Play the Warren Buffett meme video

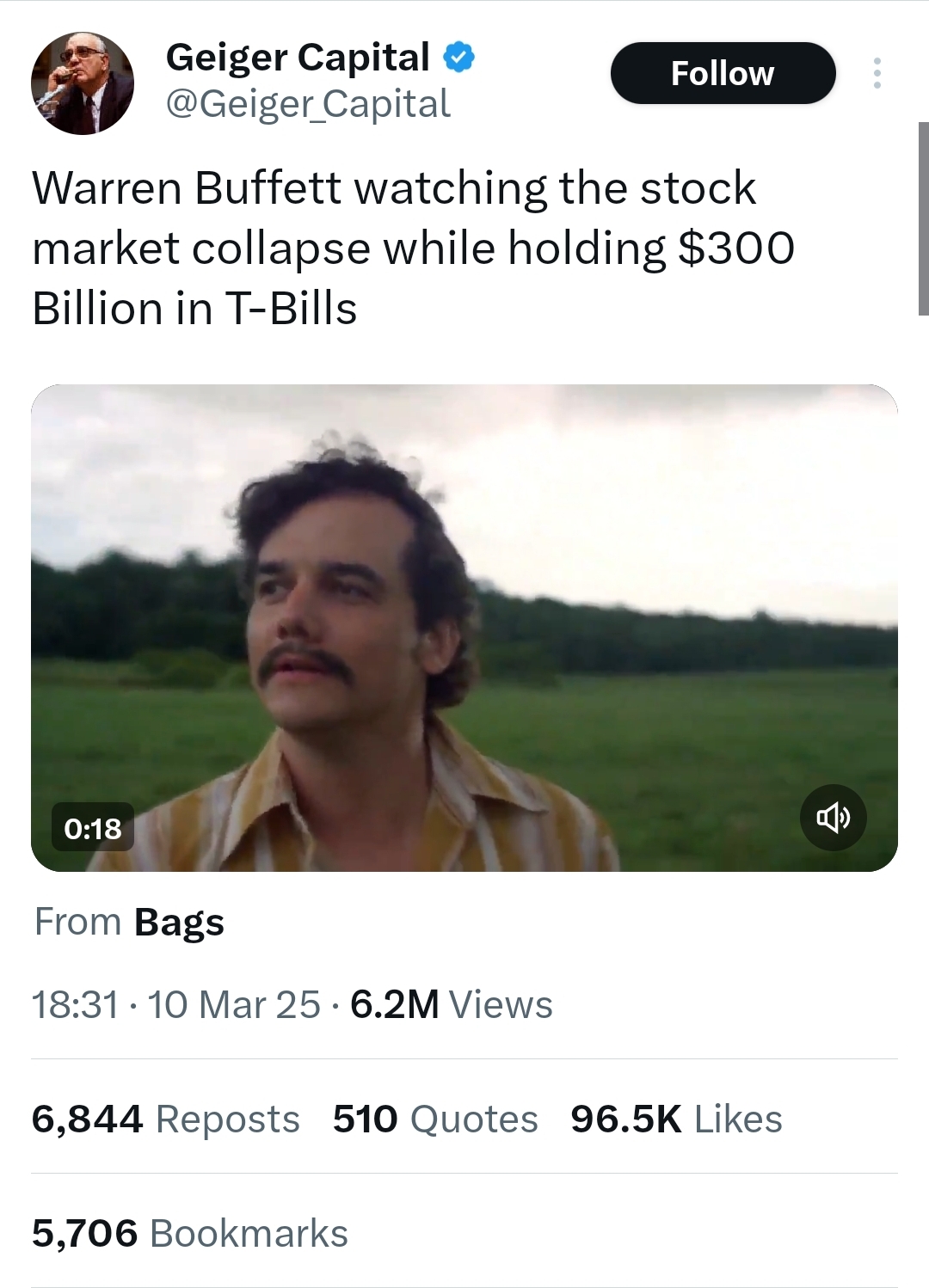[x=464, y=628]
